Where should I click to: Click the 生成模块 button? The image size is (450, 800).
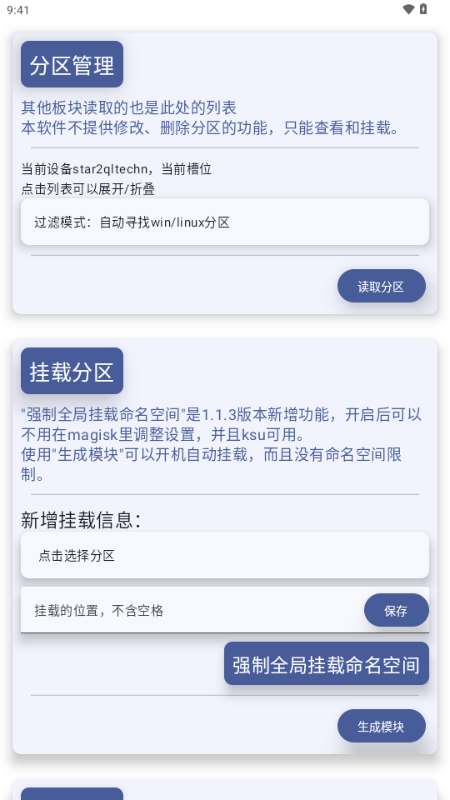pos(381,726)
